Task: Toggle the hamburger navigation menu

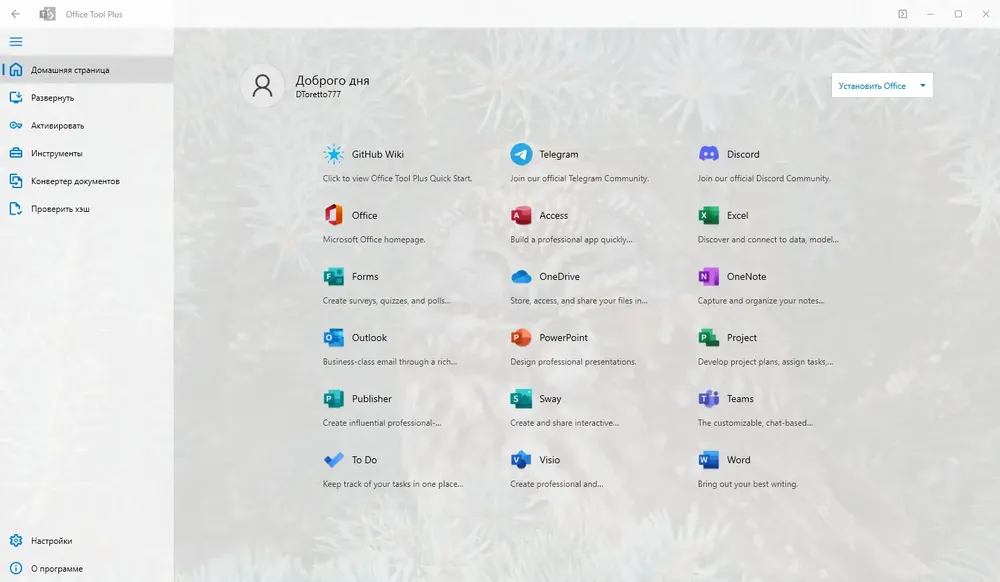Action: click(16, 42)
